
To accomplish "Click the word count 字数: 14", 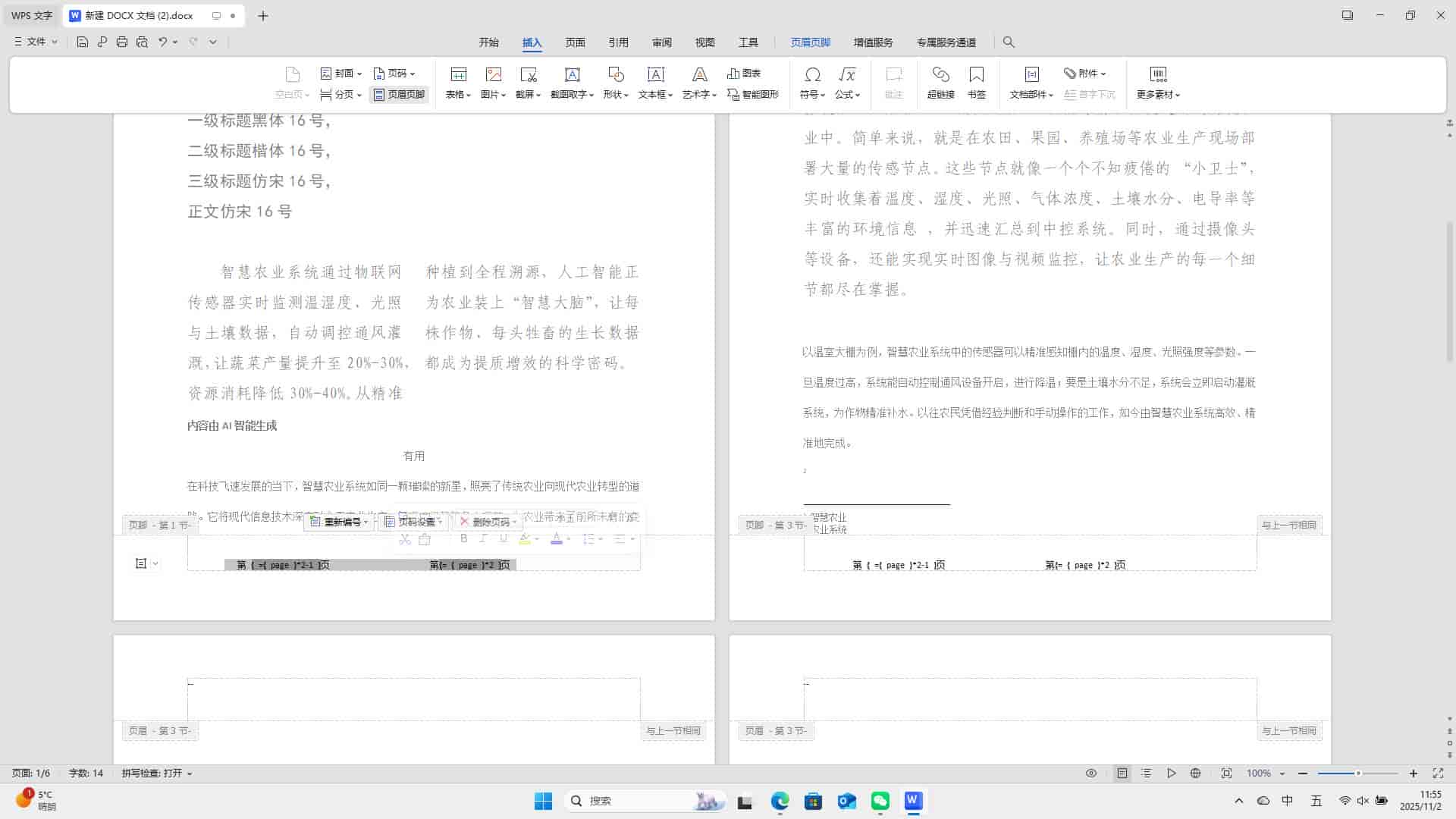I will (86, 773).
